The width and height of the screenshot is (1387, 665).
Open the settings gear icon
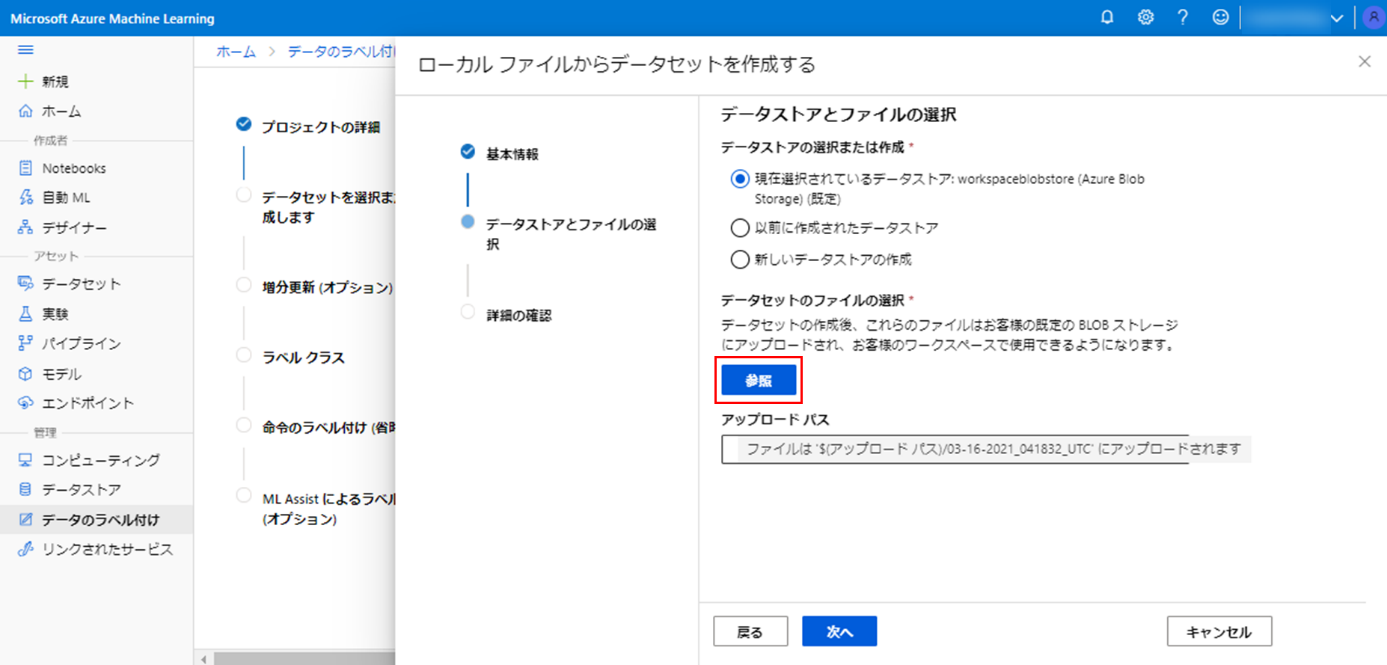1145,18
